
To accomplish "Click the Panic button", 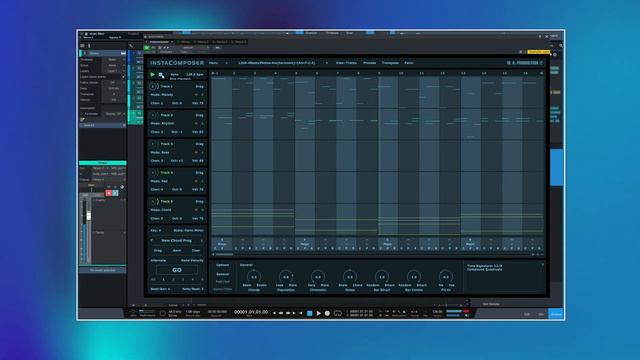I will point(409,63).
